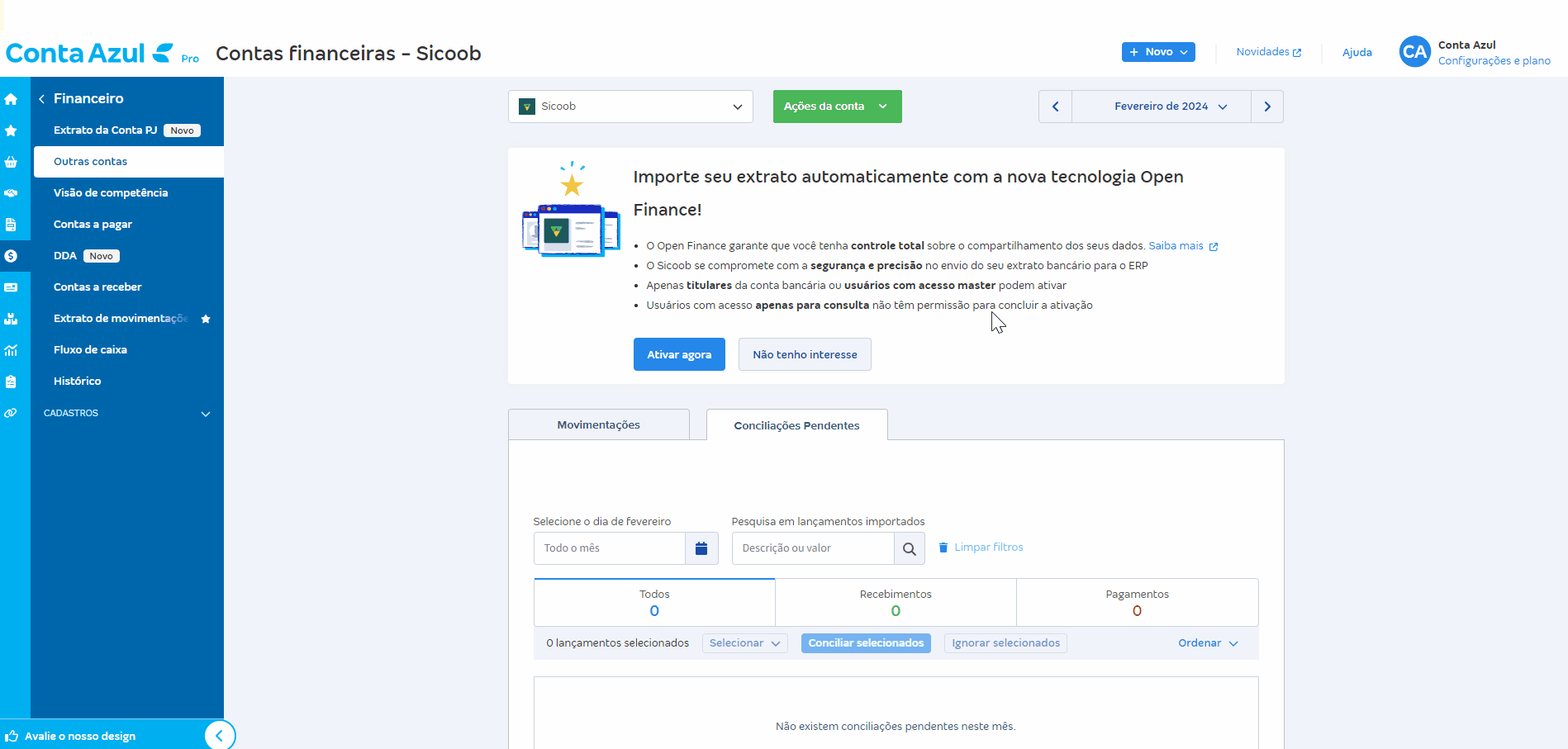
Task: Open the chart reports sidebar icon
Action: 11,350
